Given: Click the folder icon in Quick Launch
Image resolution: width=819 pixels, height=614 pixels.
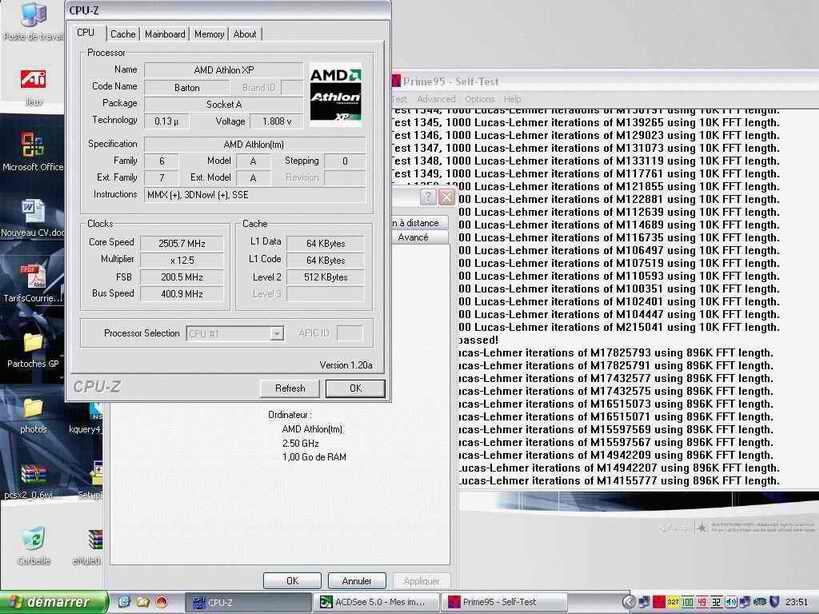Looking at the screenshot, I should tap(143, 601).
